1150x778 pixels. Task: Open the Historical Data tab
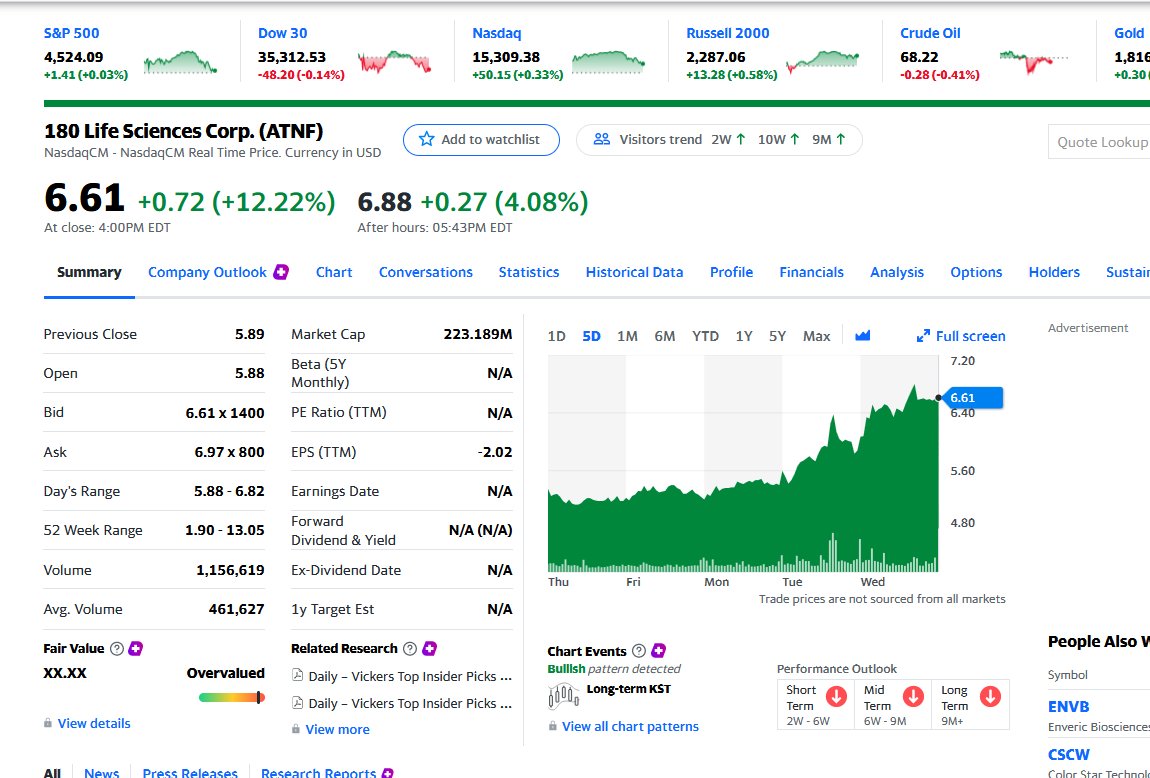click(x=634, y=272)
